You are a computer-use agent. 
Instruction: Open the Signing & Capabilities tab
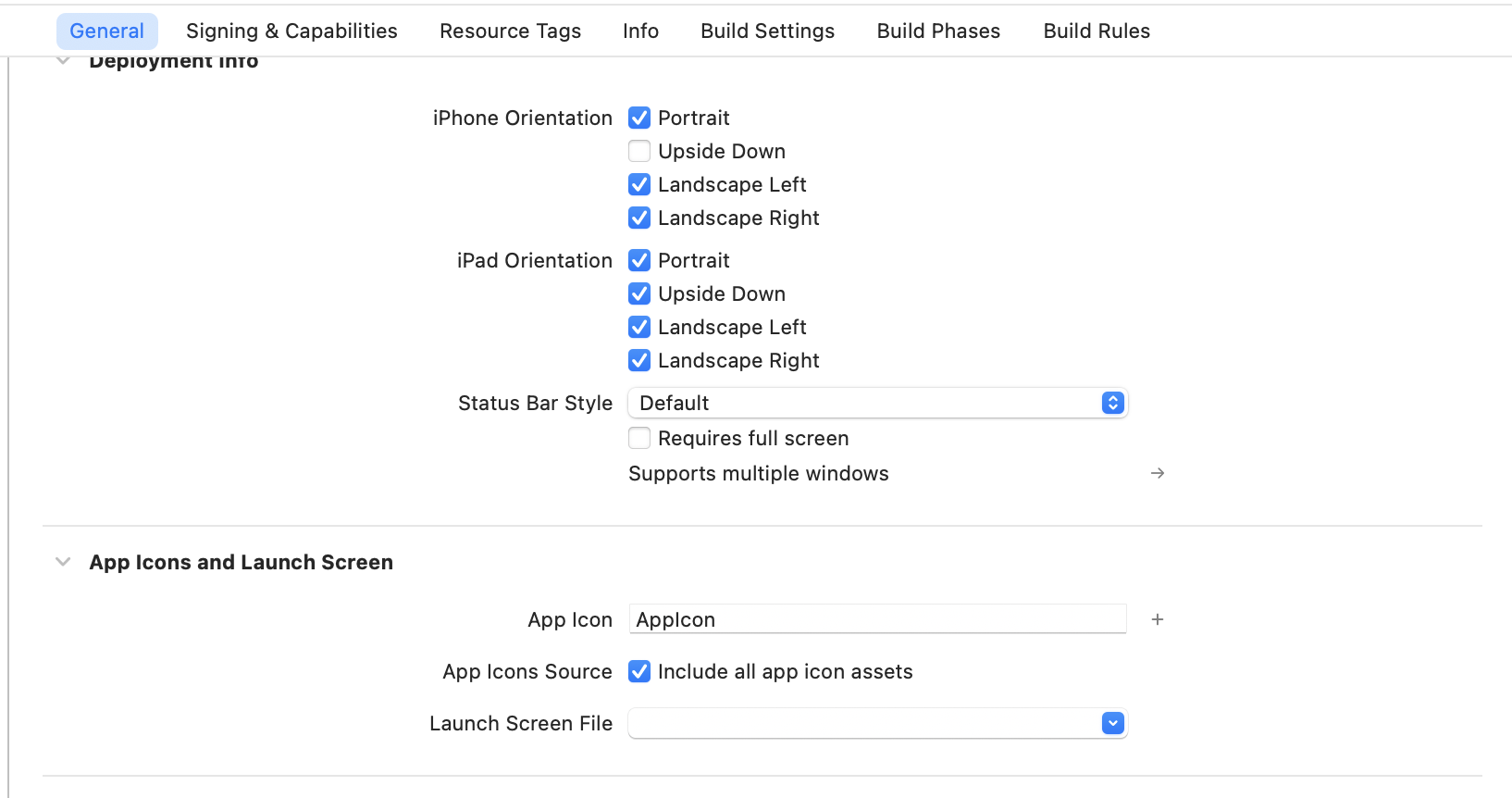[291, 31]
